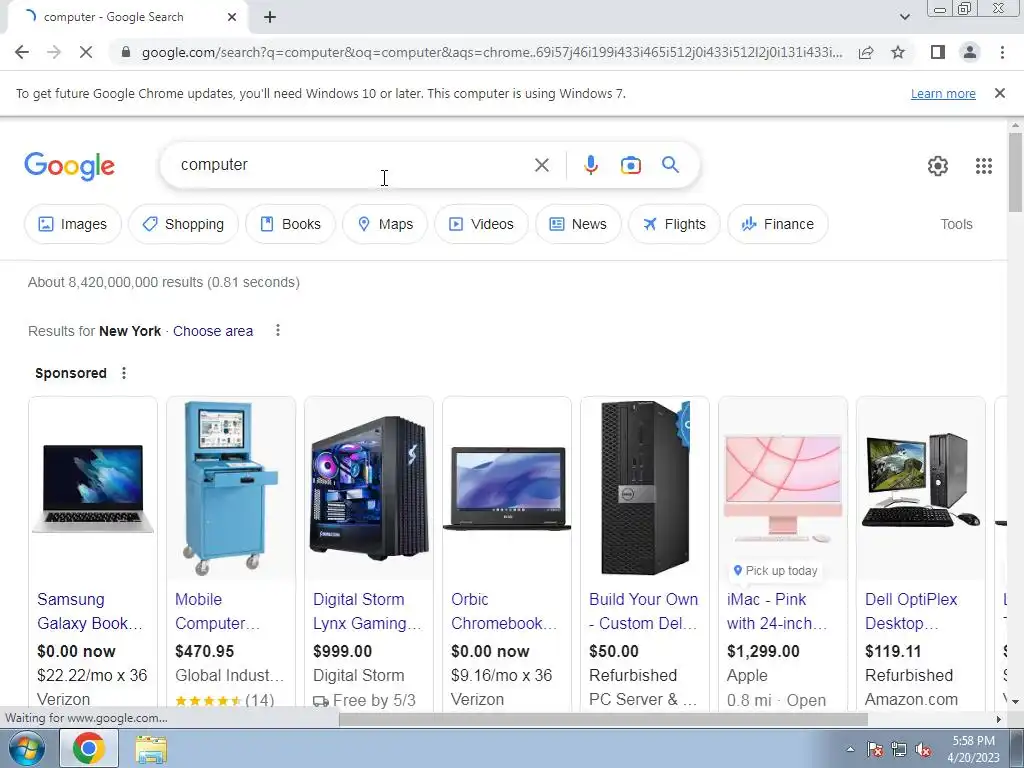Switch to Finance results
Viewport: 1024px width, 768px height.
pos(777,224)
